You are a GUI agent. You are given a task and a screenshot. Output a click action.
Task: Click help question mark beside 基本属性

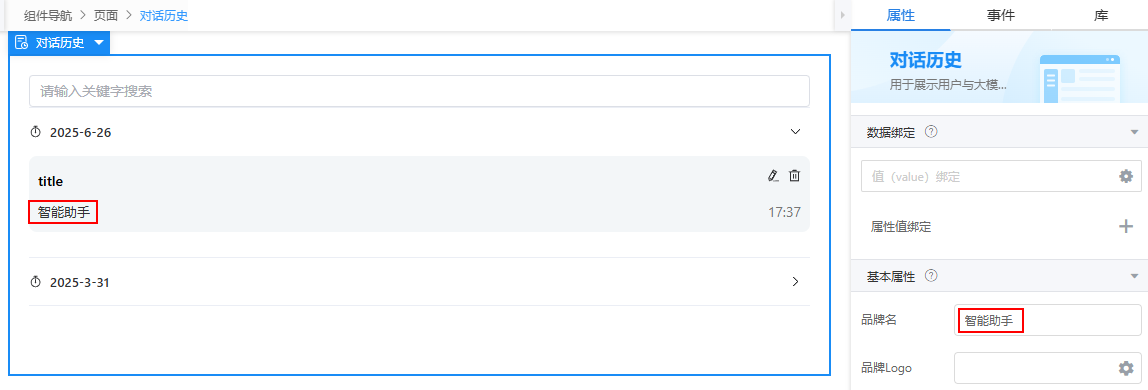click(x=931, y=276)
